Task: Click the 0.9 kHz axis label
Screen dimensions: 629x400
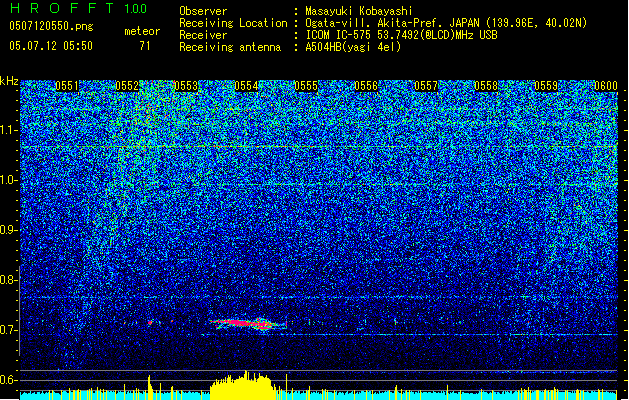Action: [9, 230]
